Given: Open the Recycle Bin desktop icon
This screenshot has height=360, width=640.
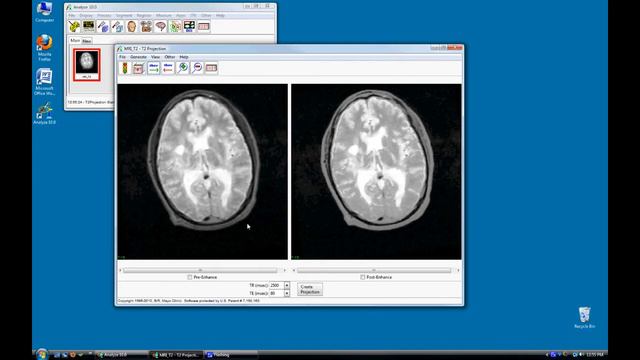Looking at the screenshot, I should pos(584,318).
